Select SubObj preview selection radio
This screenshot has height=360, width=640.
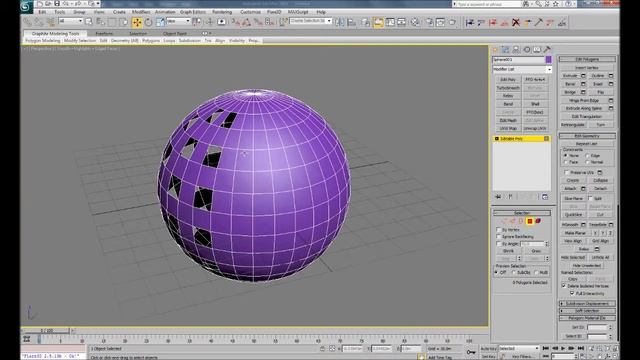click(x=514, y=272)
